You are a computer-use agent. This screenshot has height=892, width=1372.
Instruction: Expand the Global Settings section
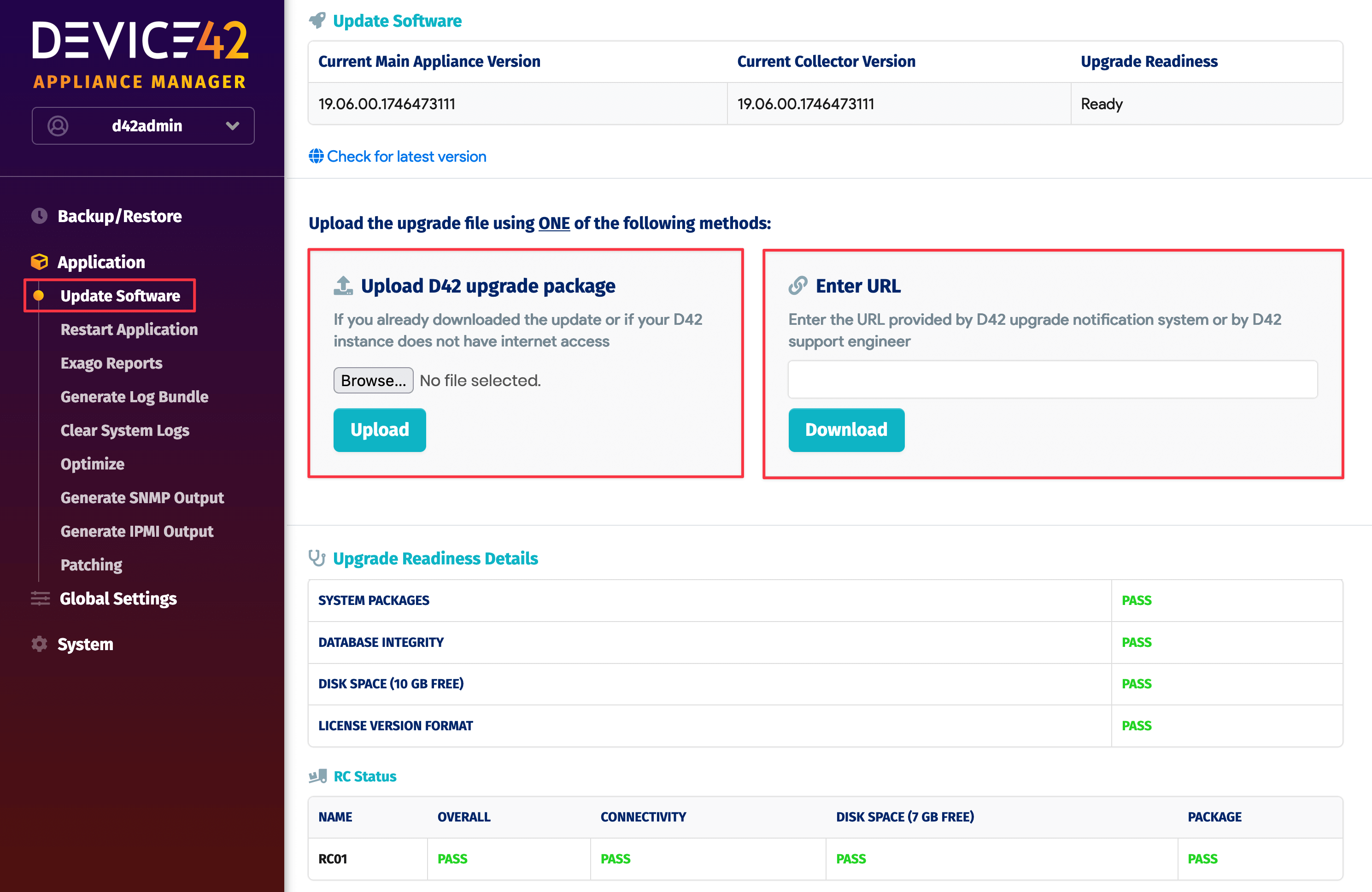point(118,599)
